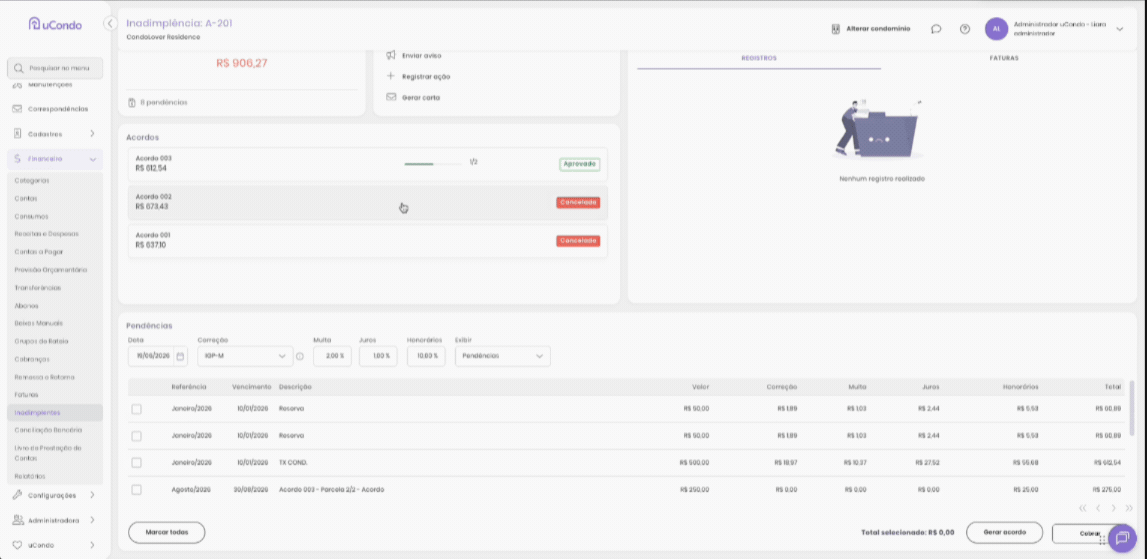Open the Exibir Pendências dropdown
Viewport: 1147px width, 559px height.
point(503,356)
